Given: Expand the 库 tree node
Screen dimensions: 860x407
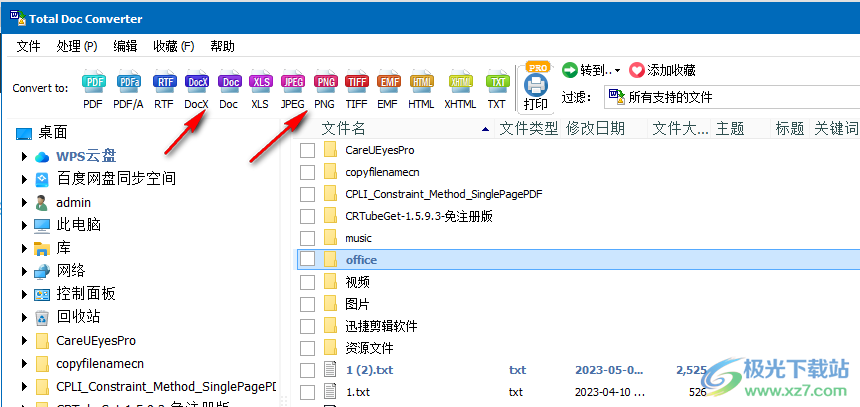Looking at the screenshot, I should (24, 248).
